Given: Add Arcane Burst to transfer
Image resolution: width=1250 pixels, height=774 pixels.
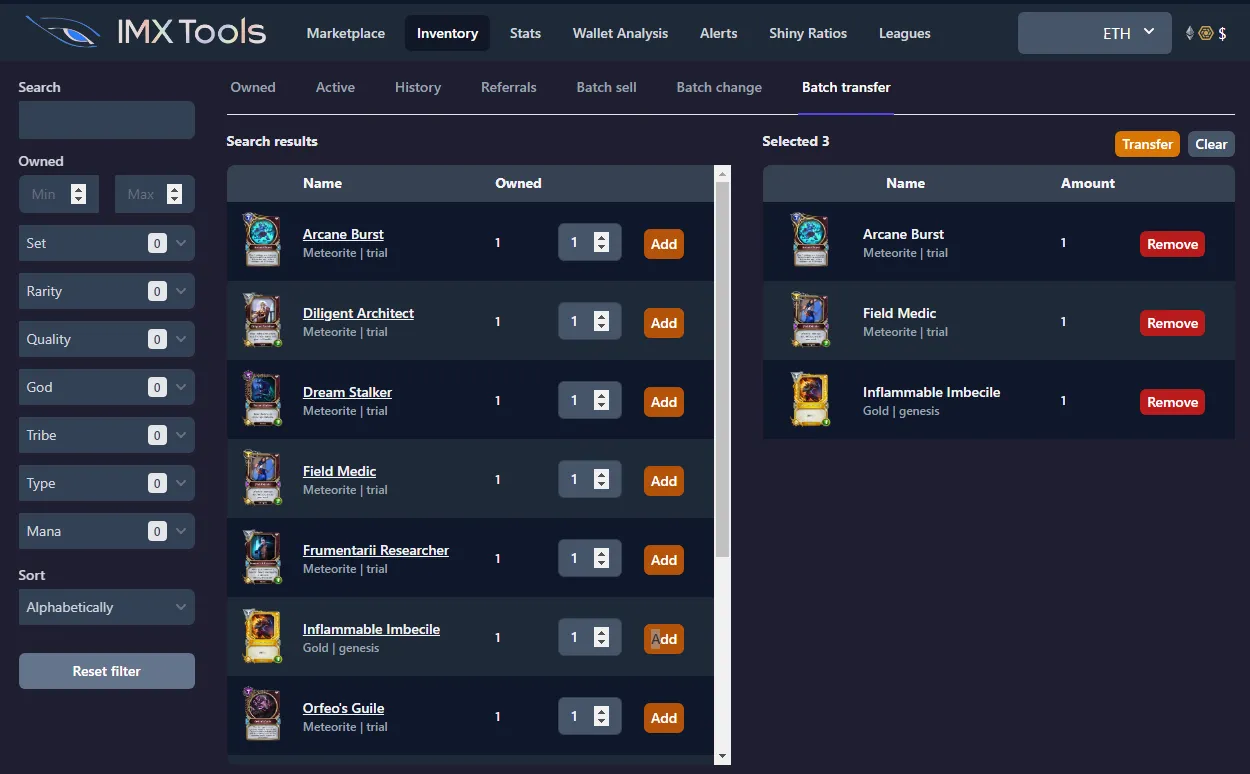Looking at the screenshot, I should (x=664, y=244).
